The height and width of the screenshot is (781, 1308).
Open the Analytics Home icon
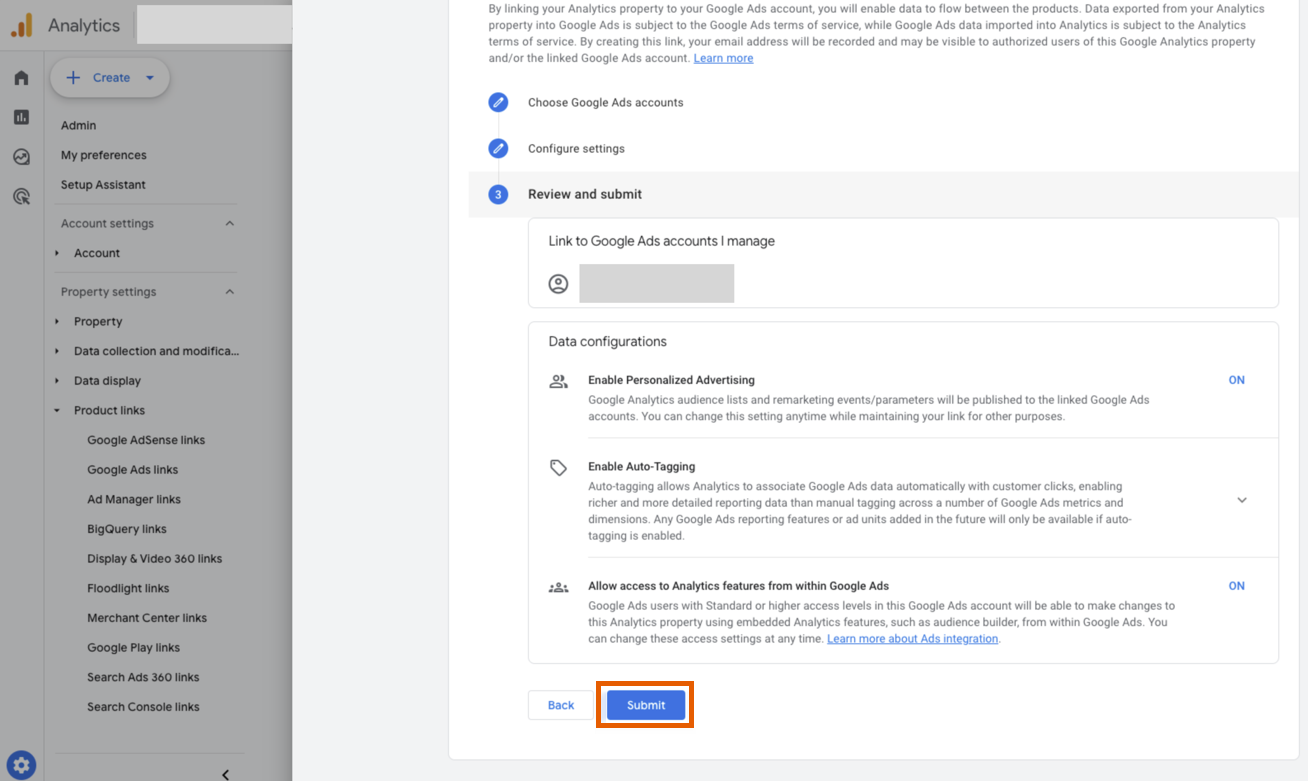pos(21,78)
